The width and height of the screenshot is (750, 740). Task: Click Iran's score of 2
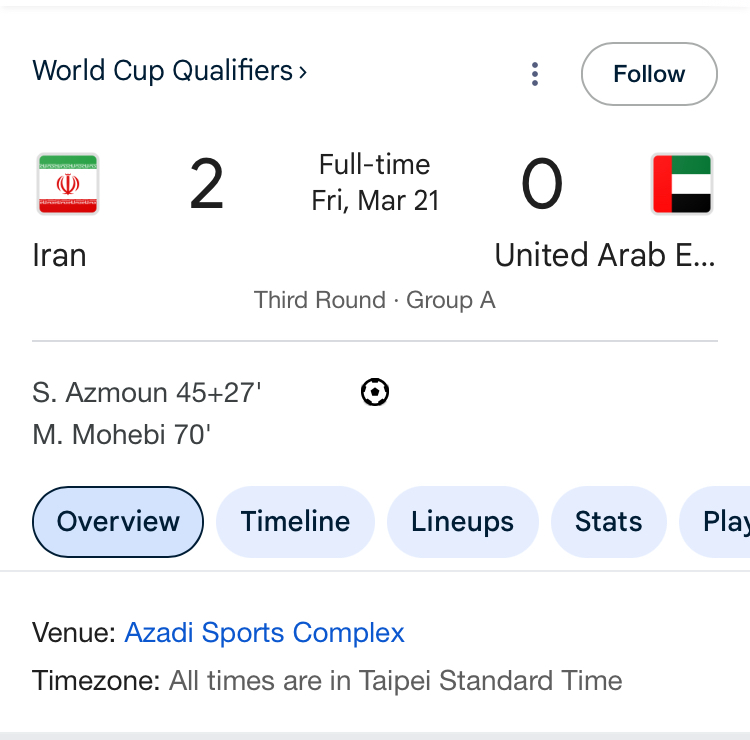(x=206, y=186)
